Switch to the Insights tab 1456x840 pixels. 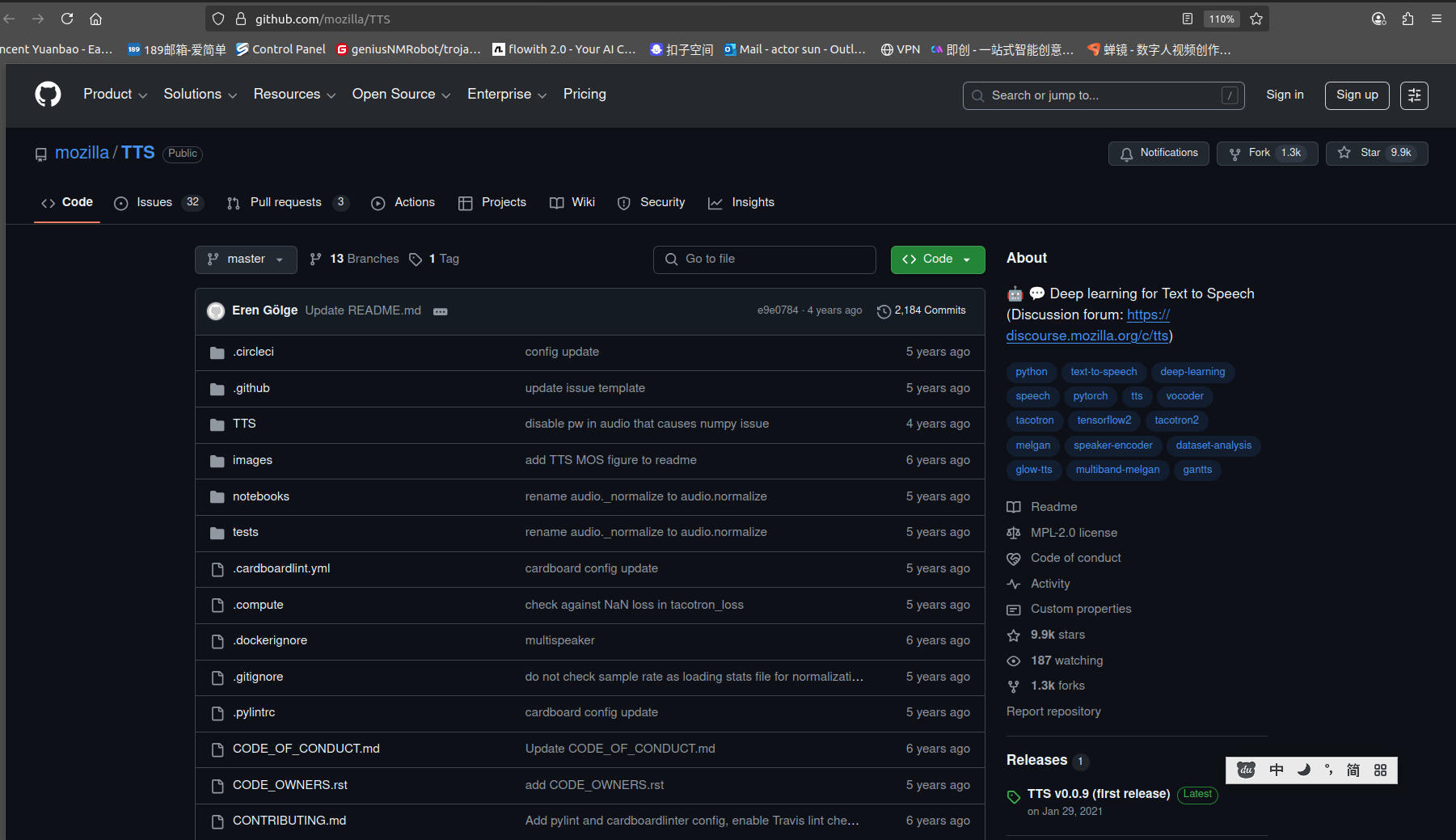(x=741, y=203)
